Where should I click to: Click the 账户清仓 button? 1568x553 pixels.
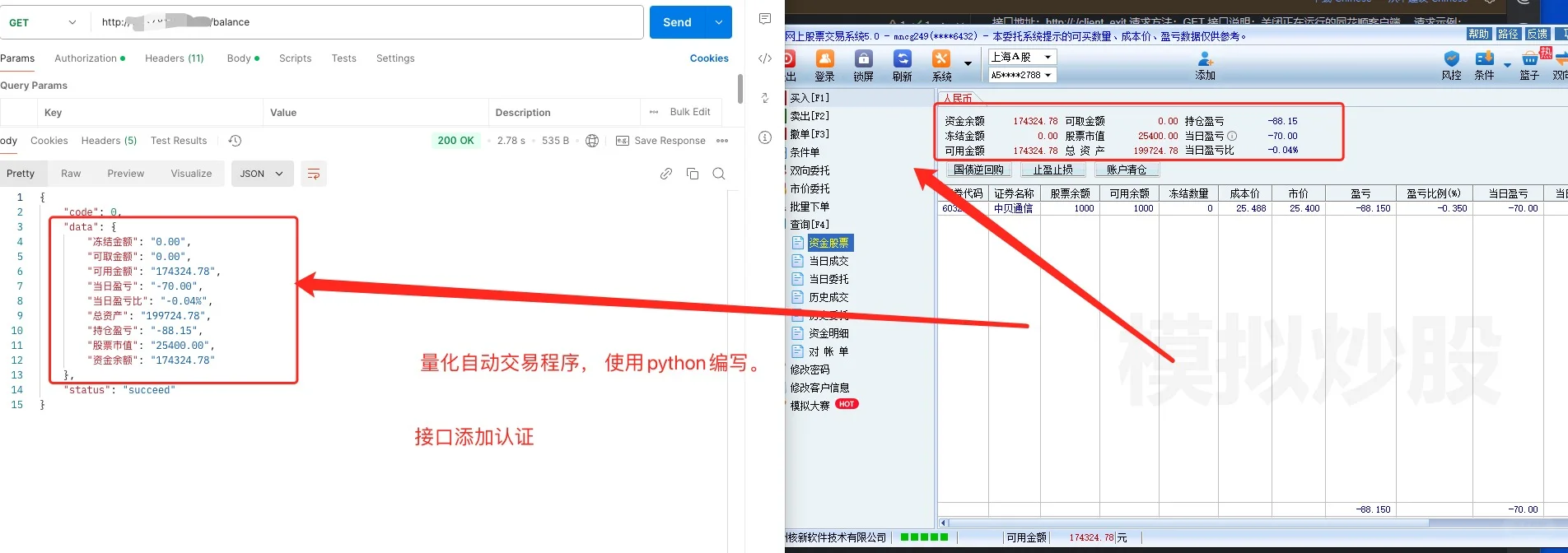click(x=1127, y=170)
